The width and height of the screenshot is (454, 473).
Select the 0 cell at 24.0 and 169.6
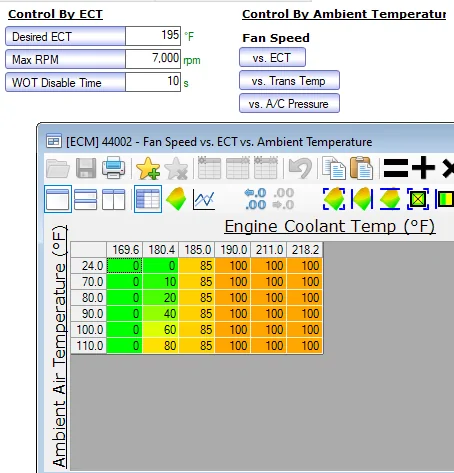125,266
